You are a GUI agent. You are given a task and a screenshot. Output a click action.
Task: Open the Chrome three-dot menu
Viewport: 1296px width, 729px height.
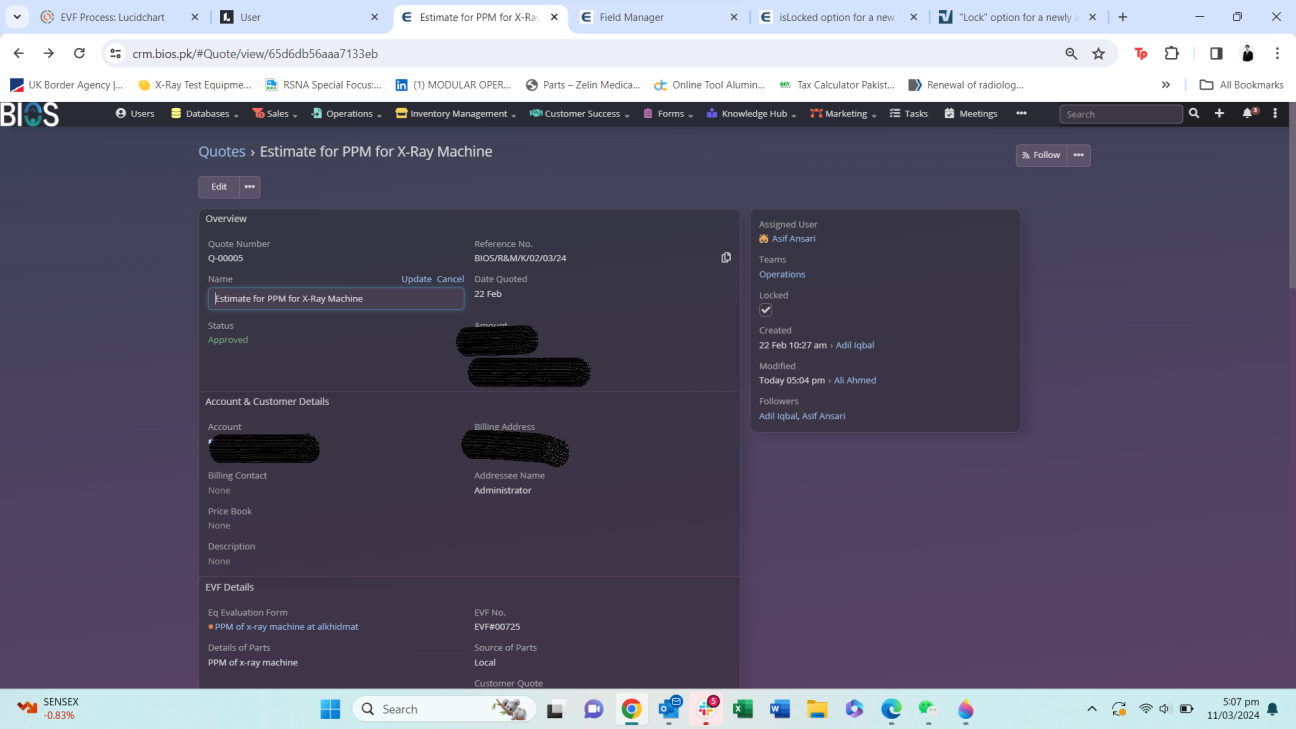[1277, 53]
